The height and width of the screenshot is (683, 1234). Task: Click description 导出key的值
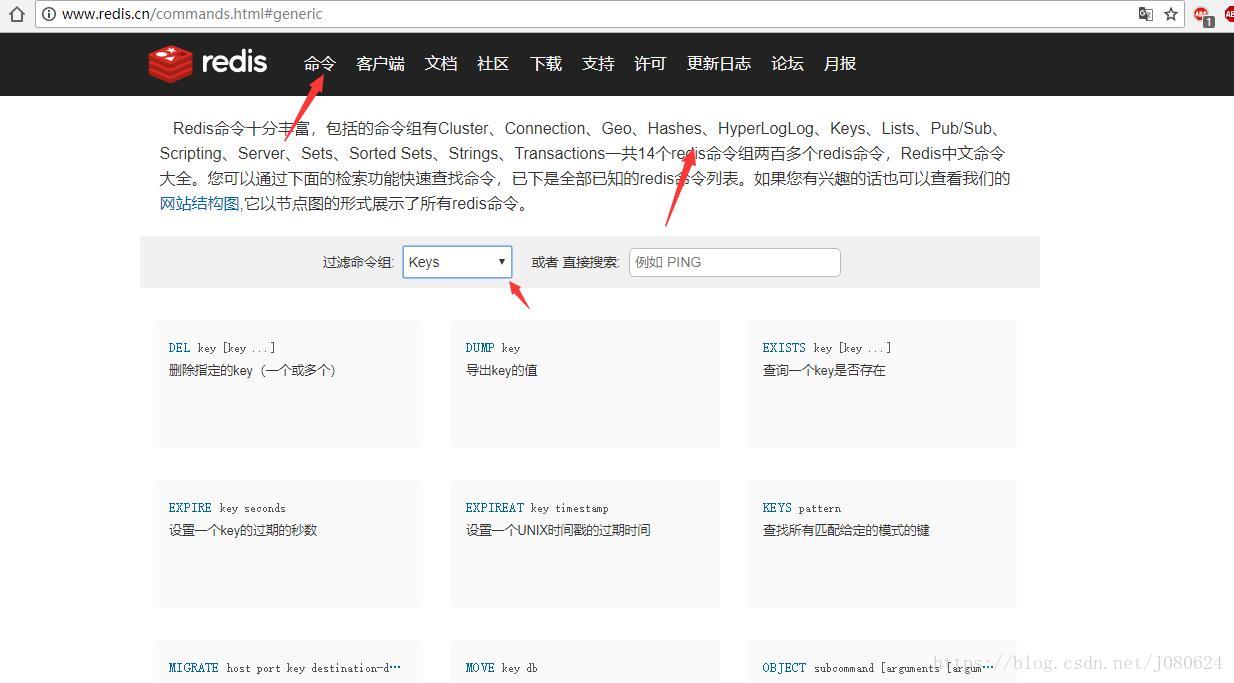[x=501, y=370]
